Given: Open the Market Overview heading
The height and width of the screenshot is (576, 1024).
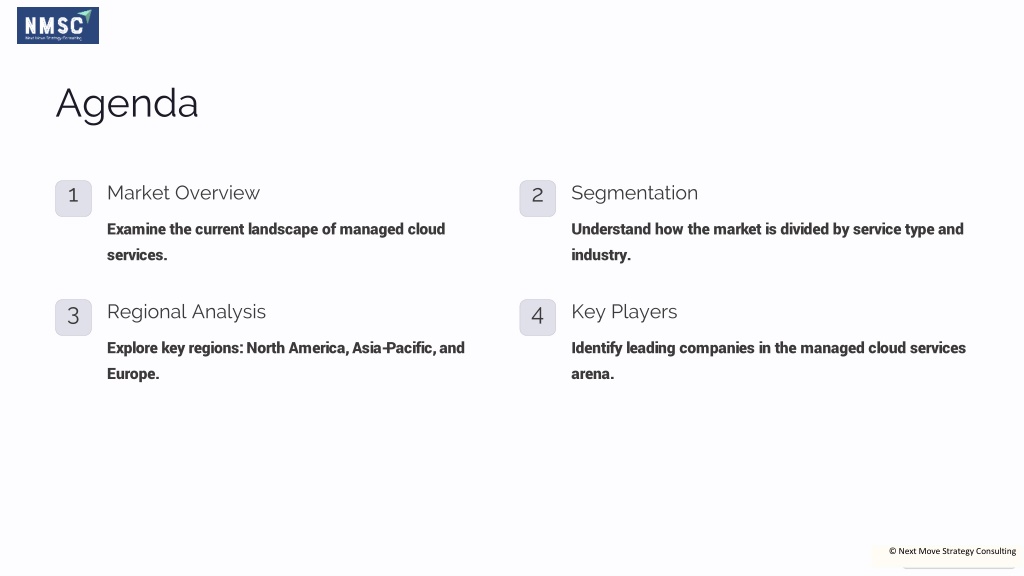Looking at the screenshot, I should click(184, 193).
